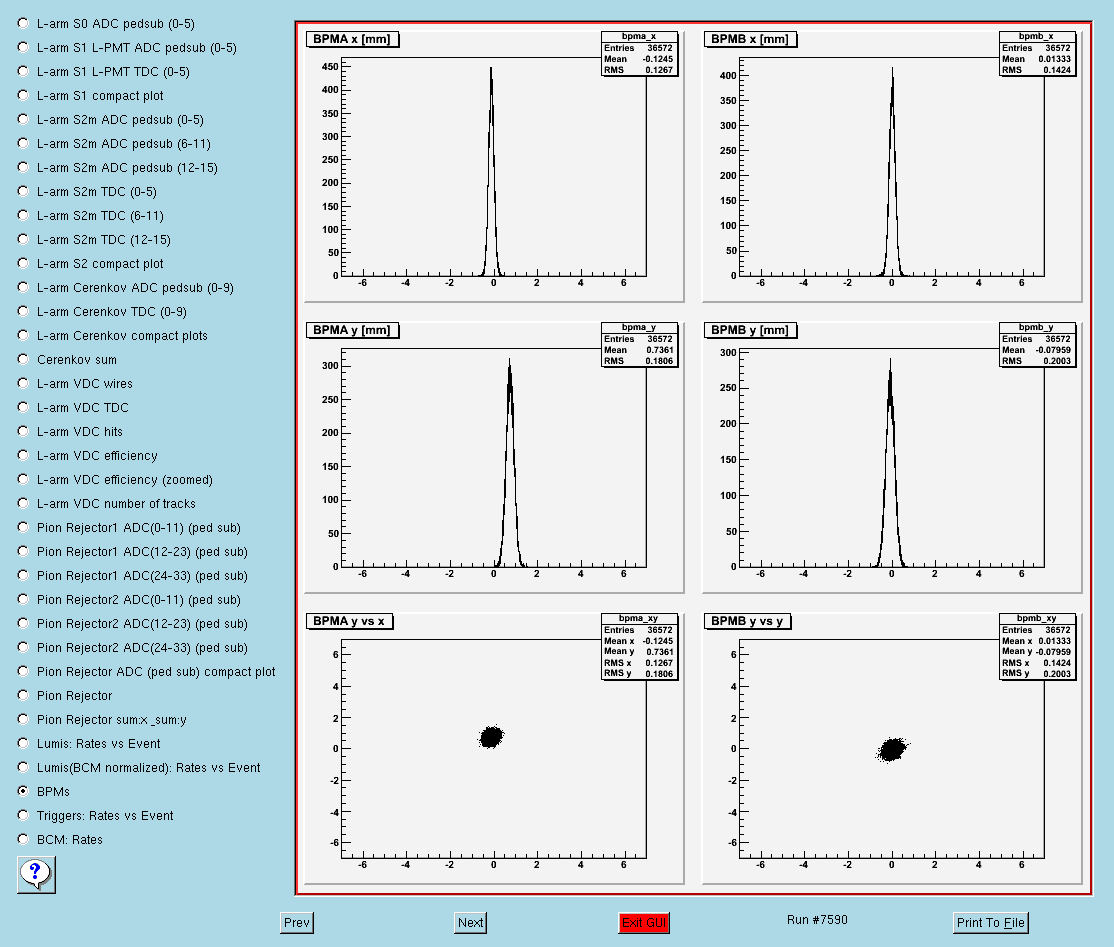1114x947 pixels.
Task: Select L-arm S2m TDC (12-15)
Action: tap(23, 239)
